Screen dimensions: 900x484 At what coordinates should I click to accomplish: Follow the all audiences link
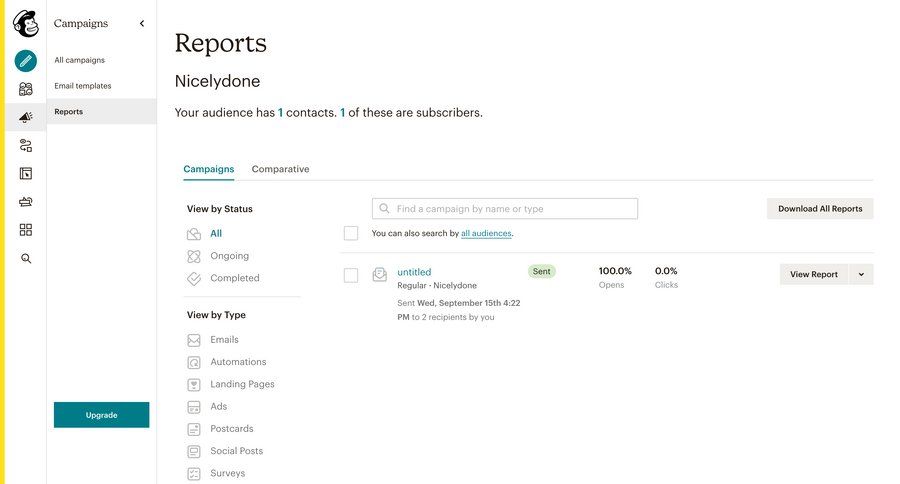[x=486, y=233]
